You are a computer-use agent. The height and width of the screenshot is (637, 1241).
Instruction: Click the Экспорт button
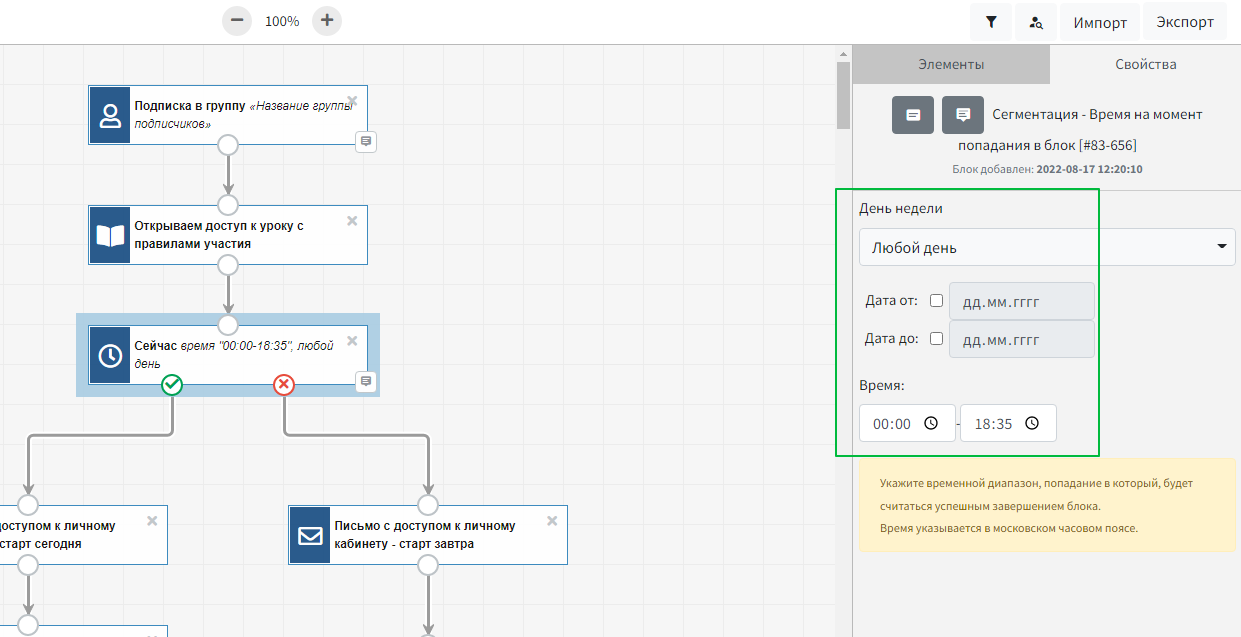[1184, 22]
